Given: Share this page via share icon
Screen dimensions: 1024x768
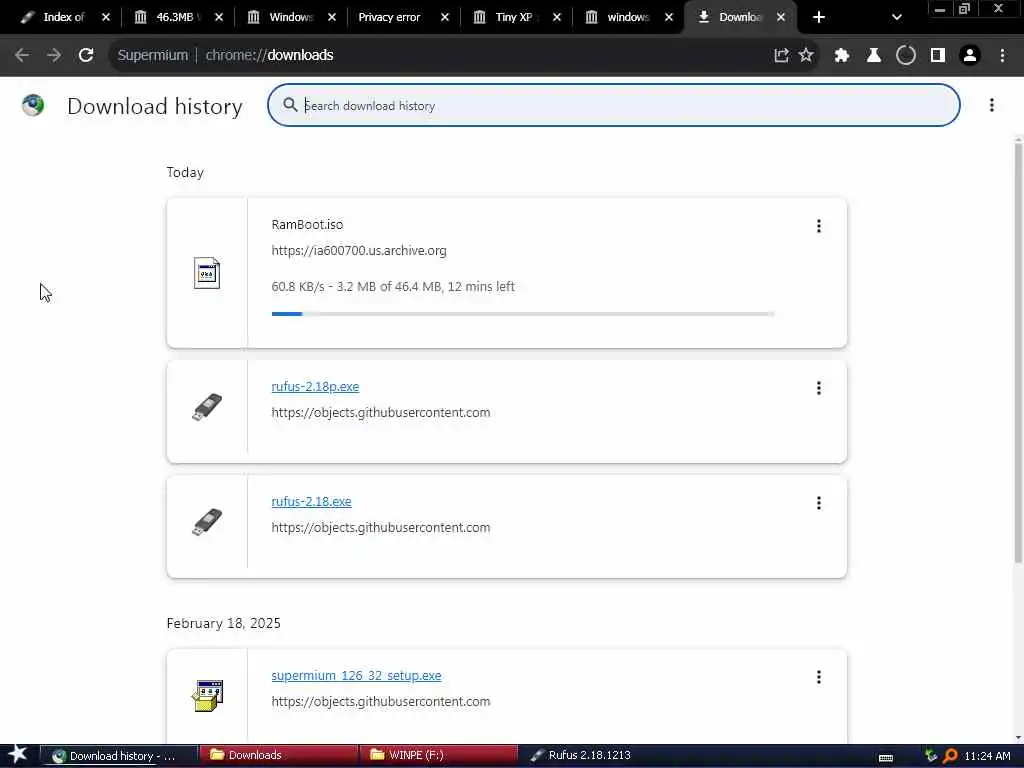Looking at the screenshot, I should (781, 56).
